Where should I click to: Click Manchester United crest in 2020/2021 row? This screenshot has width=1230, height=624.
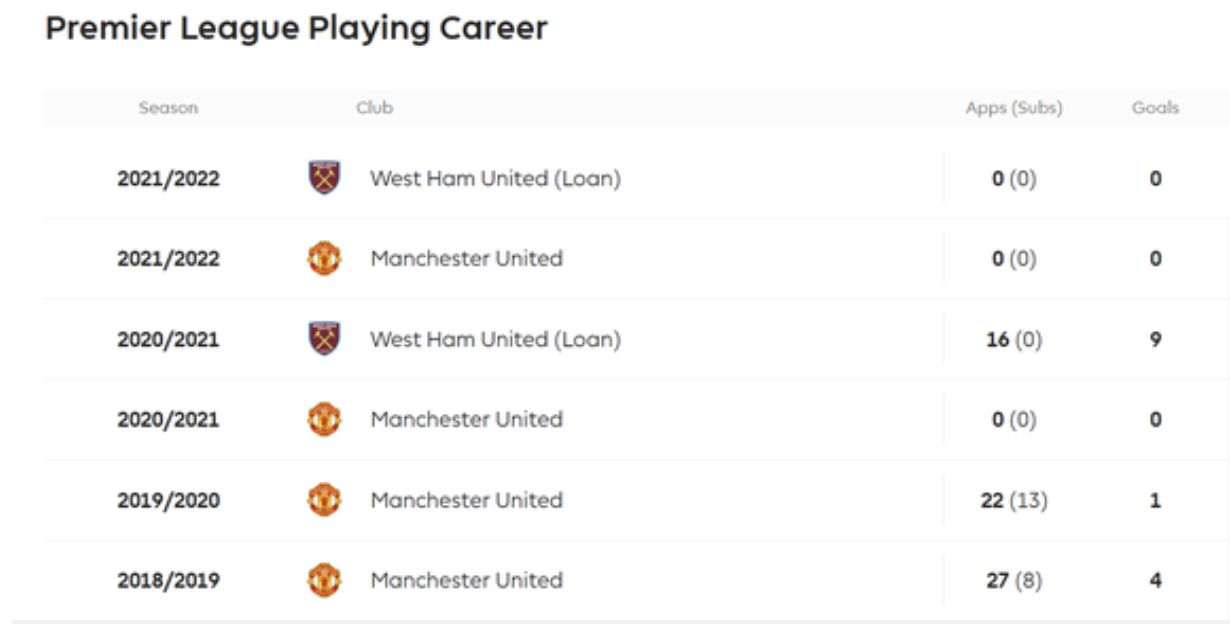324,419
